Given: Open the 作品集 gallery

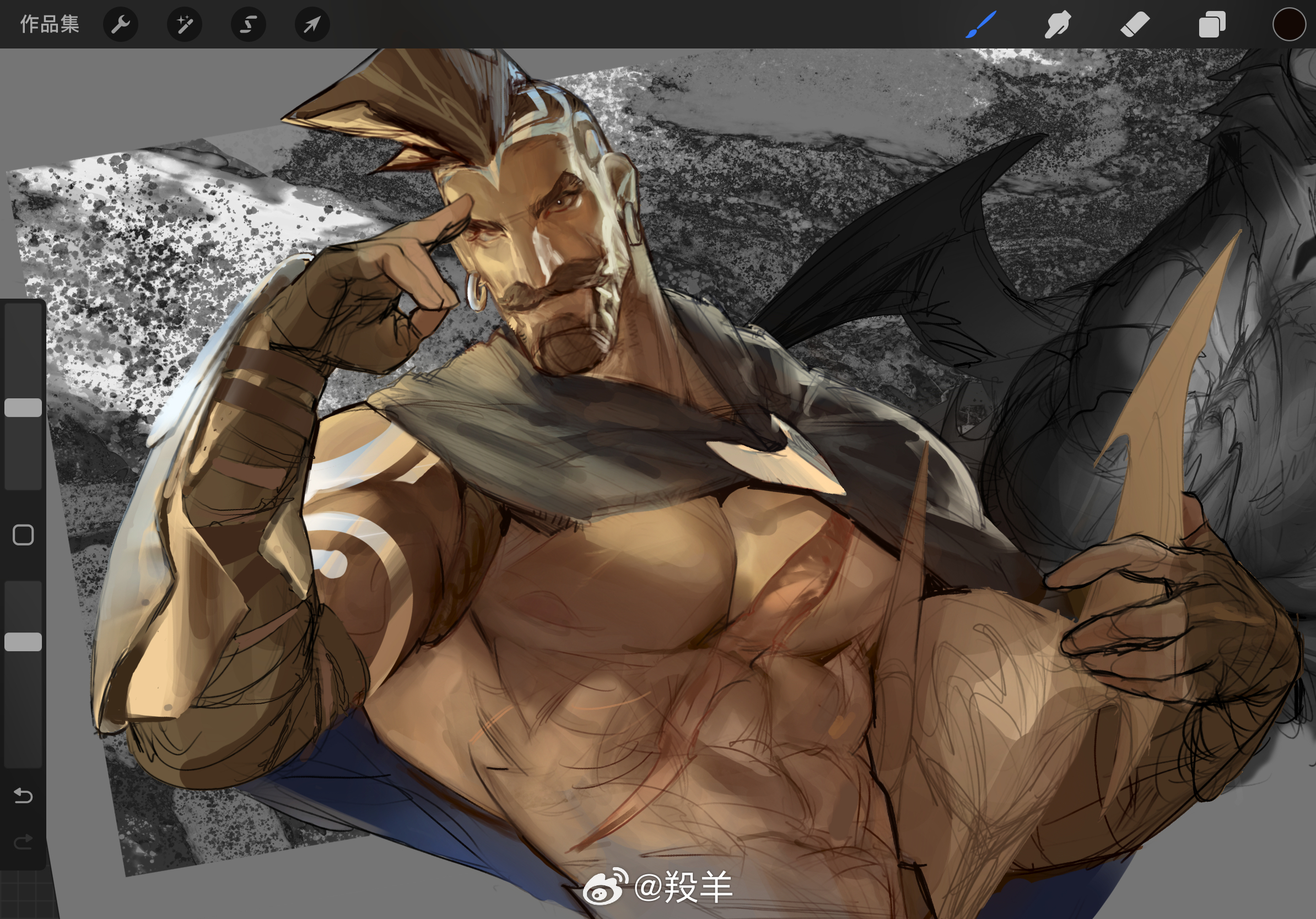Looking at the screenshot, I should (49, 24).
